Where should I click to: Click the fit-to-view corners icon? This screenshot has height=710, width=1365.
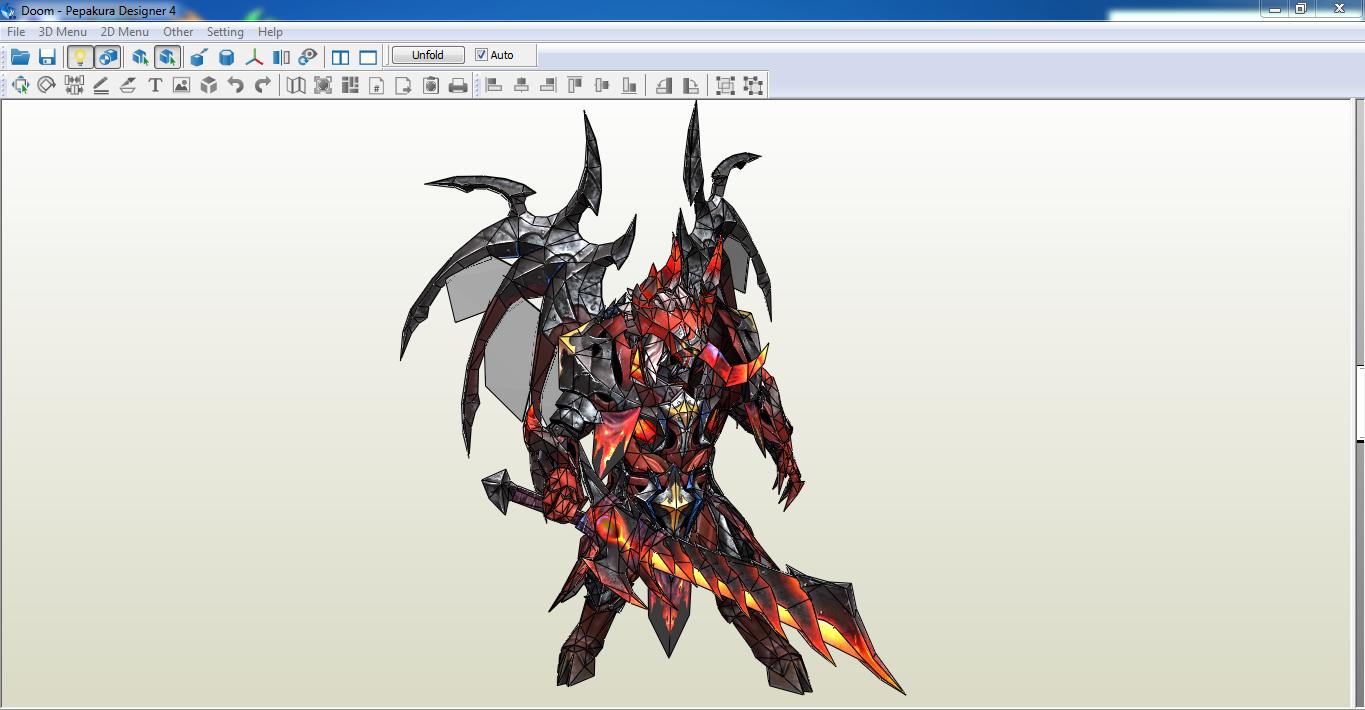coord(323,86)
